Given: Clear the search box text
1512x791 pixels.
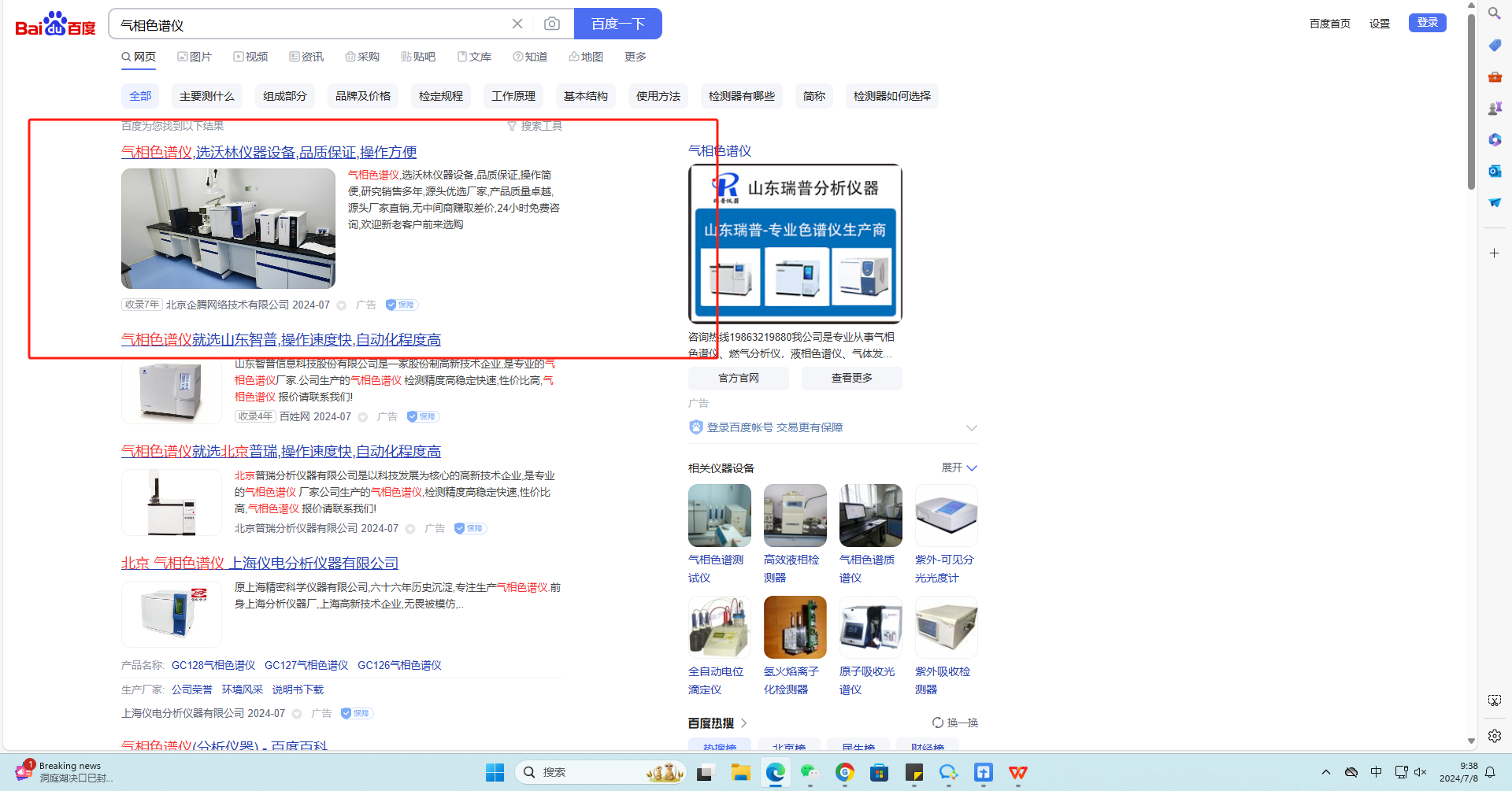Looking at the screenshot, I should click(x=517, y=24).
